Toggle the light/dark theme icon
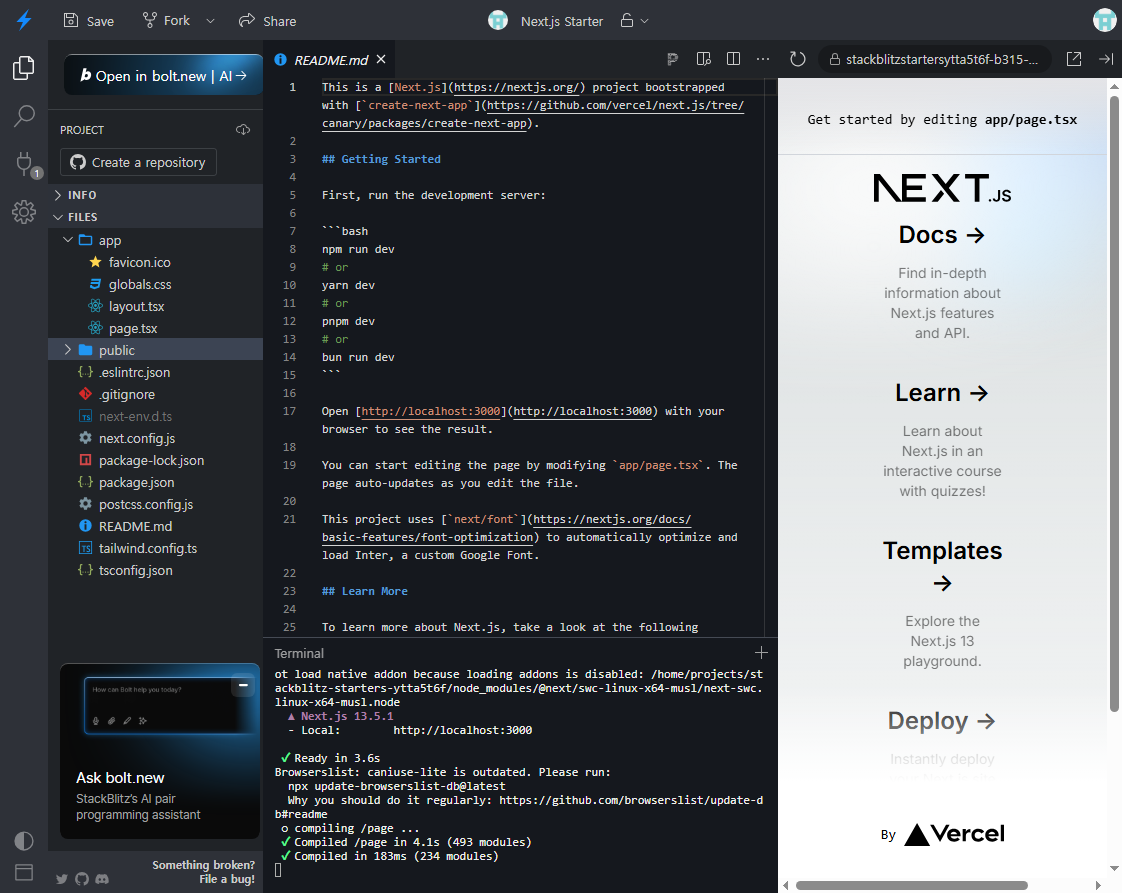 (x=24, y=841)
